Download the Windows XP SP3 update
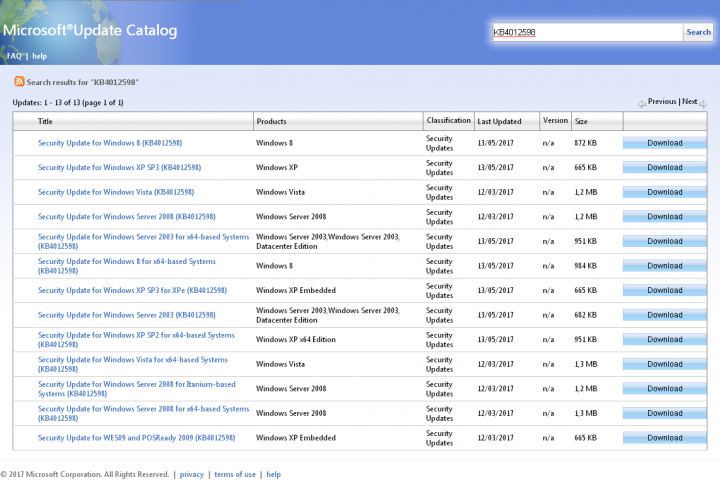This screenshot has width=720, height=482. point(664,168)
